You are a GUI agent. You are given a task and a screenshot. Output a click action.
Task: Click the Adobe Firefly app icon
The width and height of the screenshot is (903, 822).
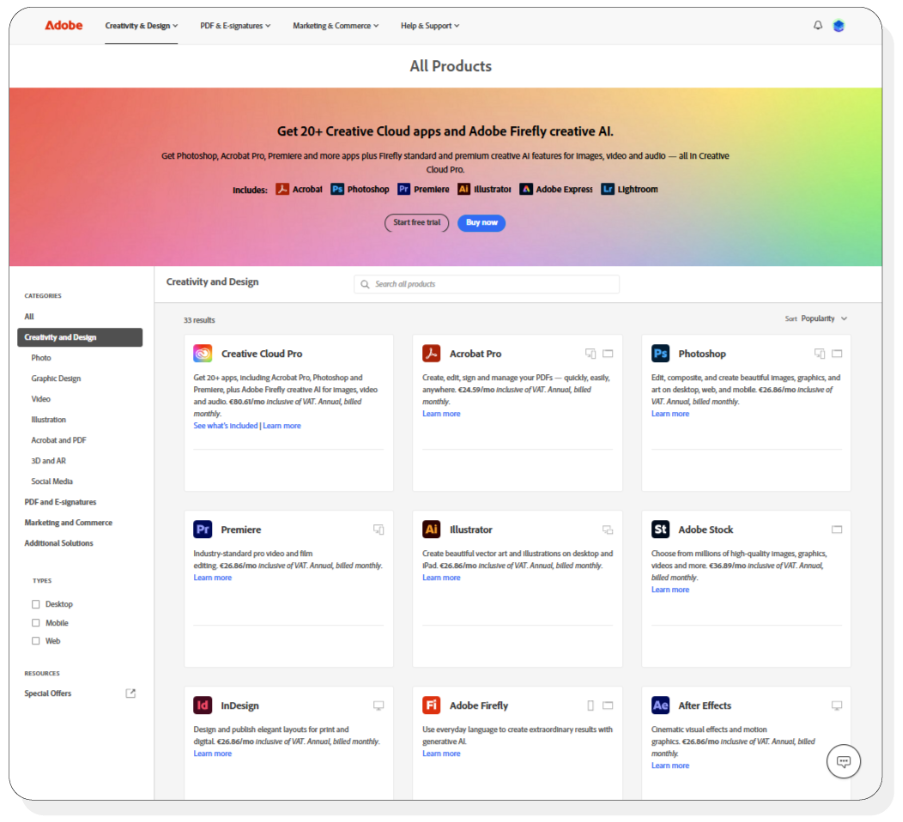tap(432, 705)
